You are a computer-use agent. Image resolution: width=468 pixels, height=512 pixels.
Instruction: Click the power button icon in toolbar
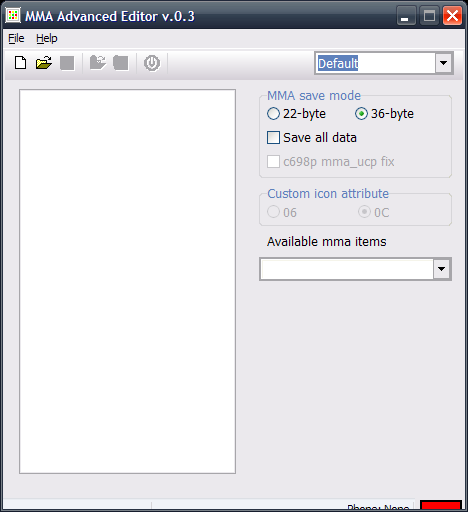[x=152, y=63]
